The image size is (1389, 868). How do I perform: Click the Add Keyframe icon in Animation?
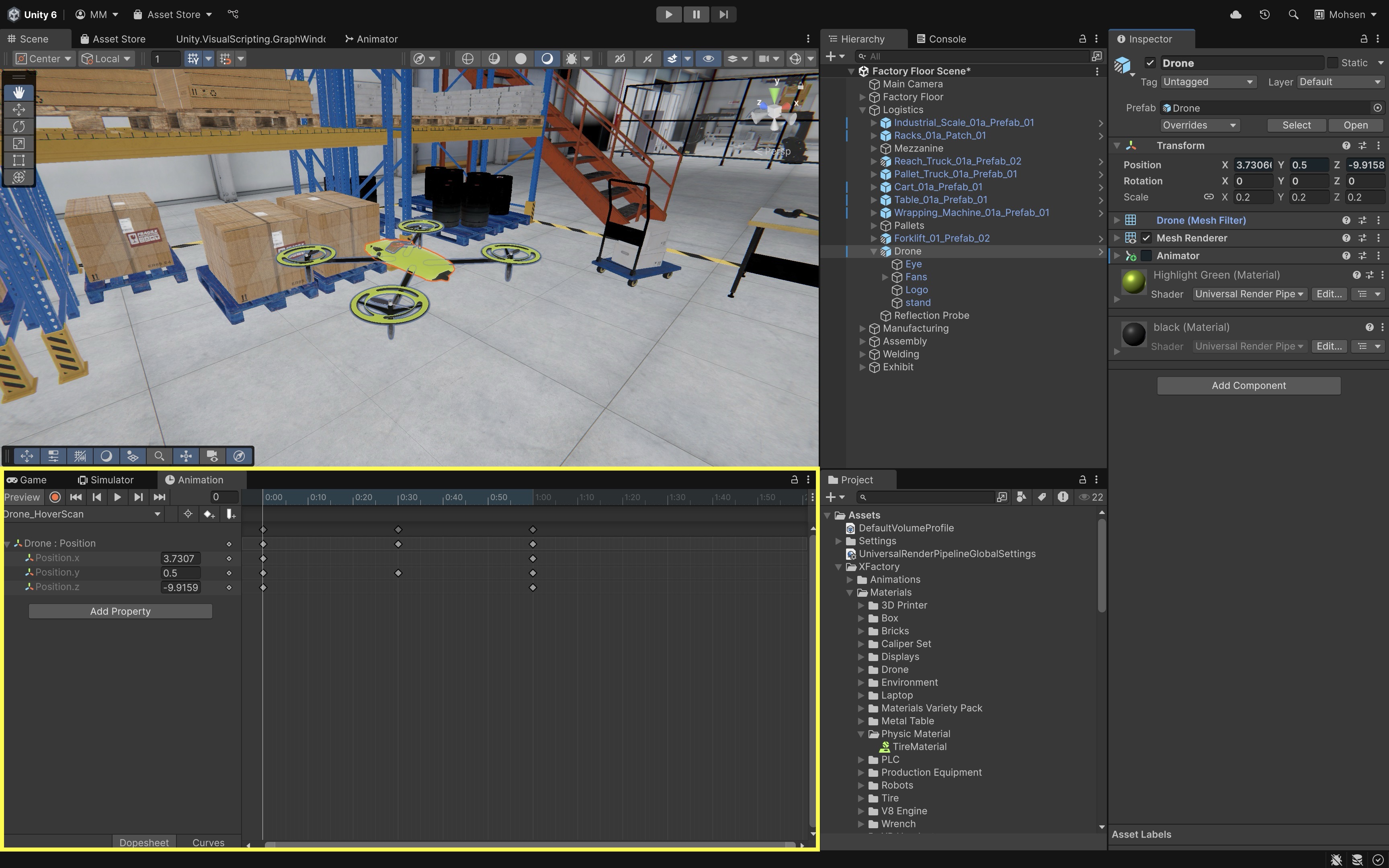209,514
